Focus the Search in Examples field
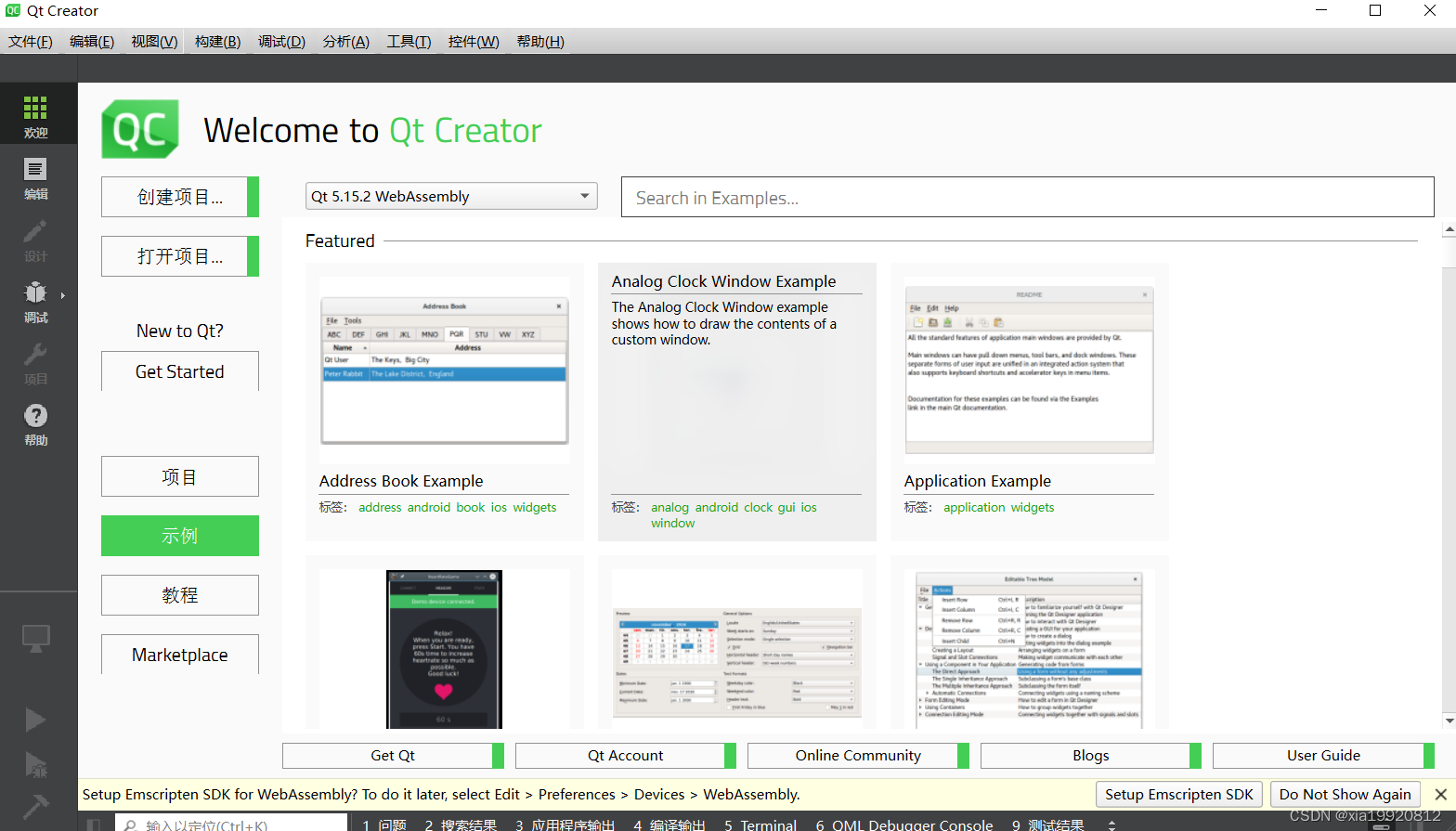 [x=1028, y=197]
